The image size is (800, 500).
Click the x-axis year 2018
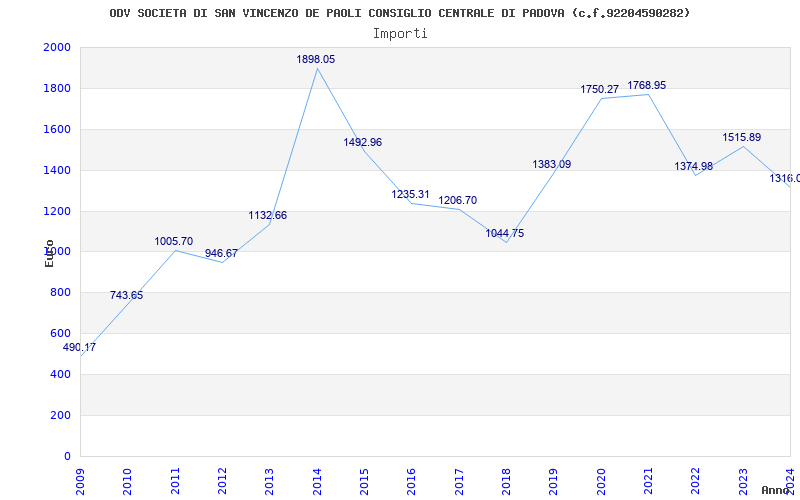pyautogui.click(x=506, y=481)
